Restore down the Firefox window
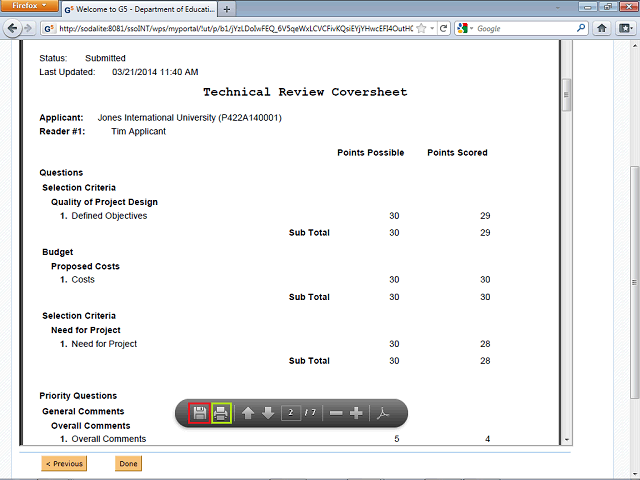The image size is (640, 480). click(608, 6)
